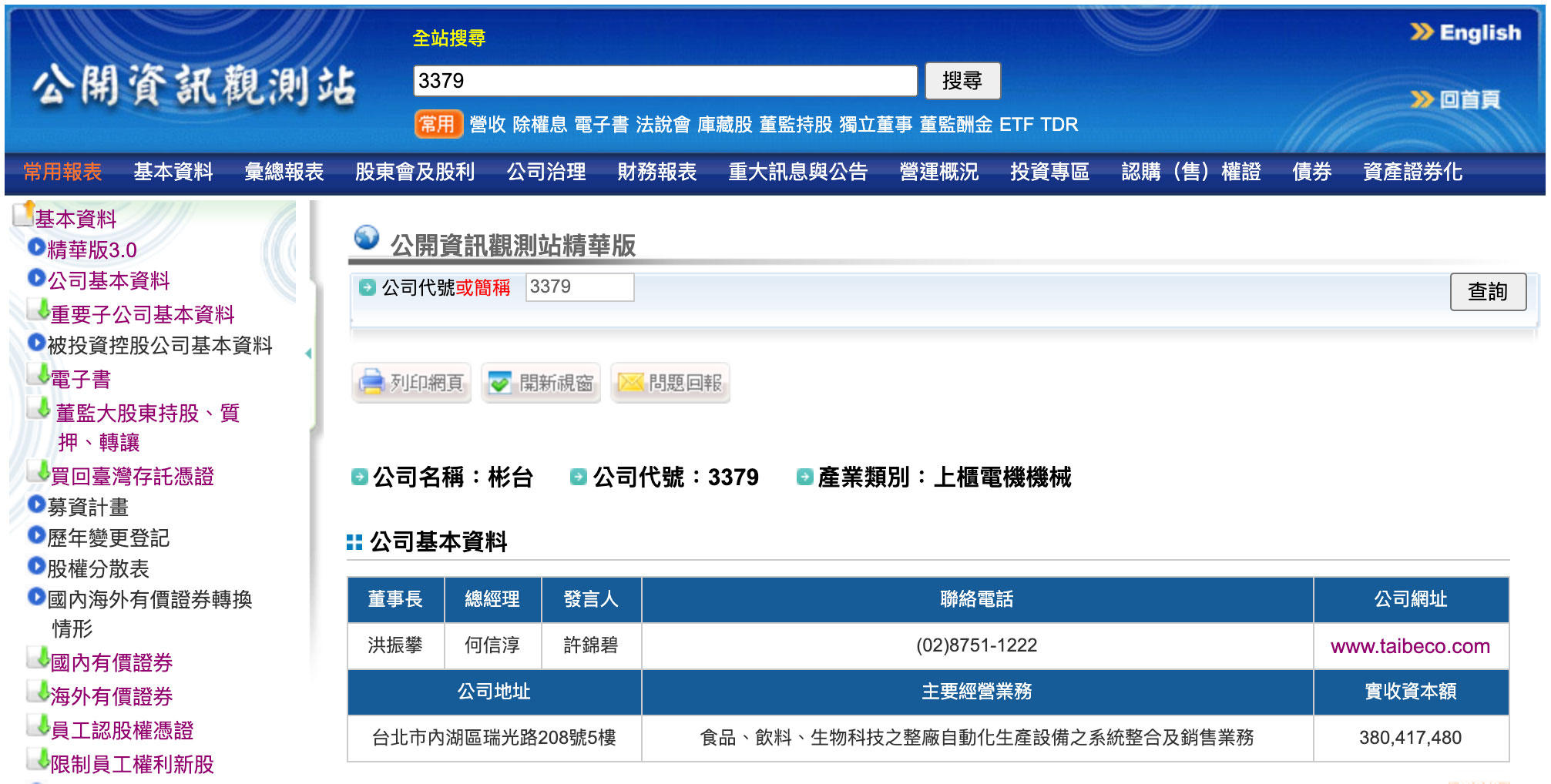Screen dimensions: 1551x784
Task: Open the 彙總報表 menu
Action: pos(284,172)
